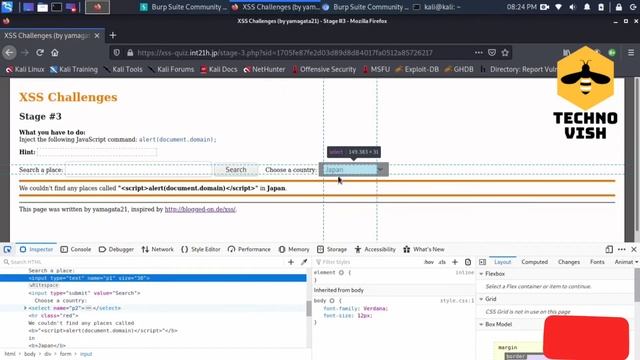Image resolution: width=640 pixels, height=360 pixels.
Task: Open the GHDB bookmark
Action: pyautogui.click(x=459, y=69)
